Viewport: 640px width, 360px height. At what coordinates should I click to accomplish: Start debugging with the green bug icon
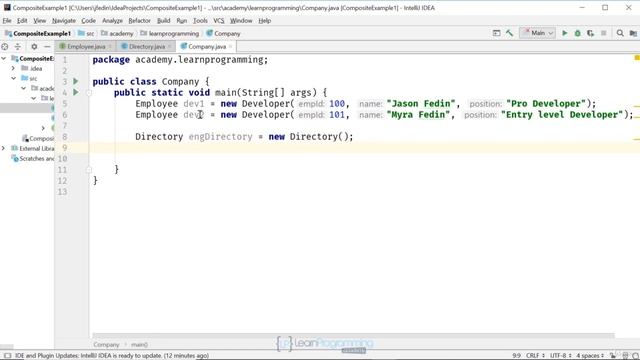click(x=578, y=33)
